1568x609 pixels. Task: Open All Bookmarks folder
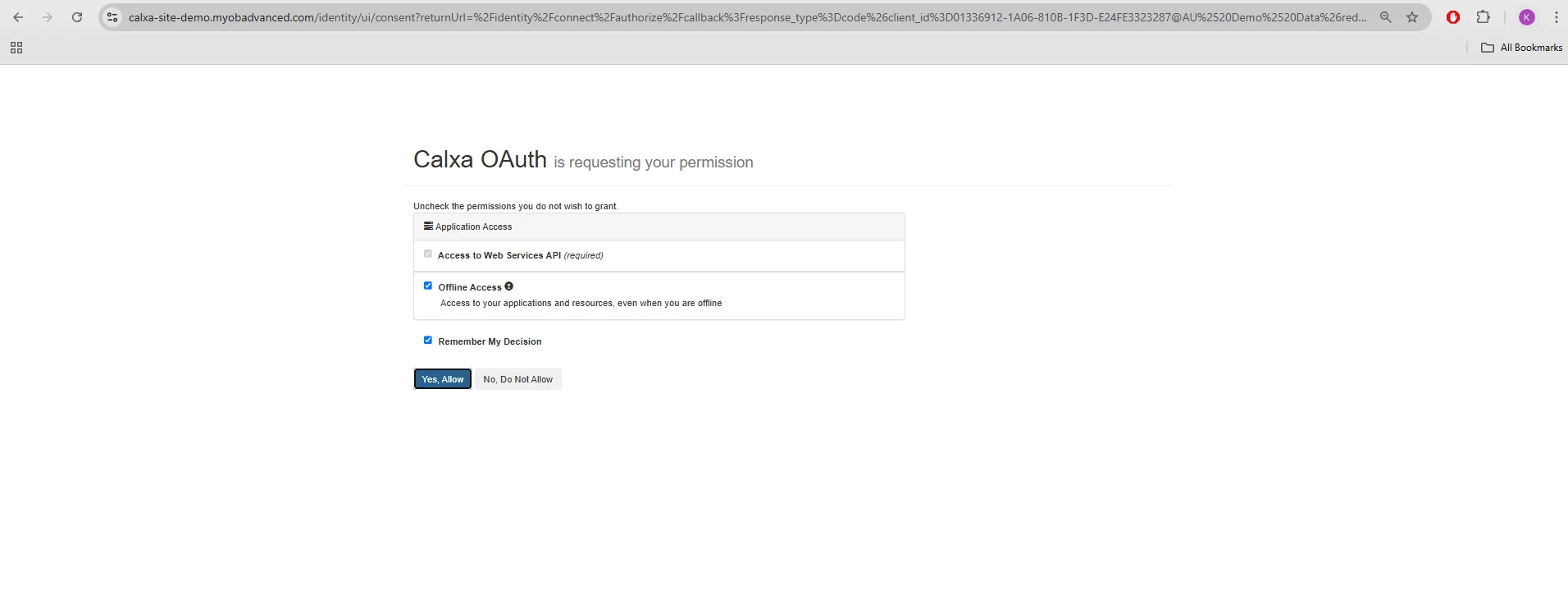(x=1521, y=48)
